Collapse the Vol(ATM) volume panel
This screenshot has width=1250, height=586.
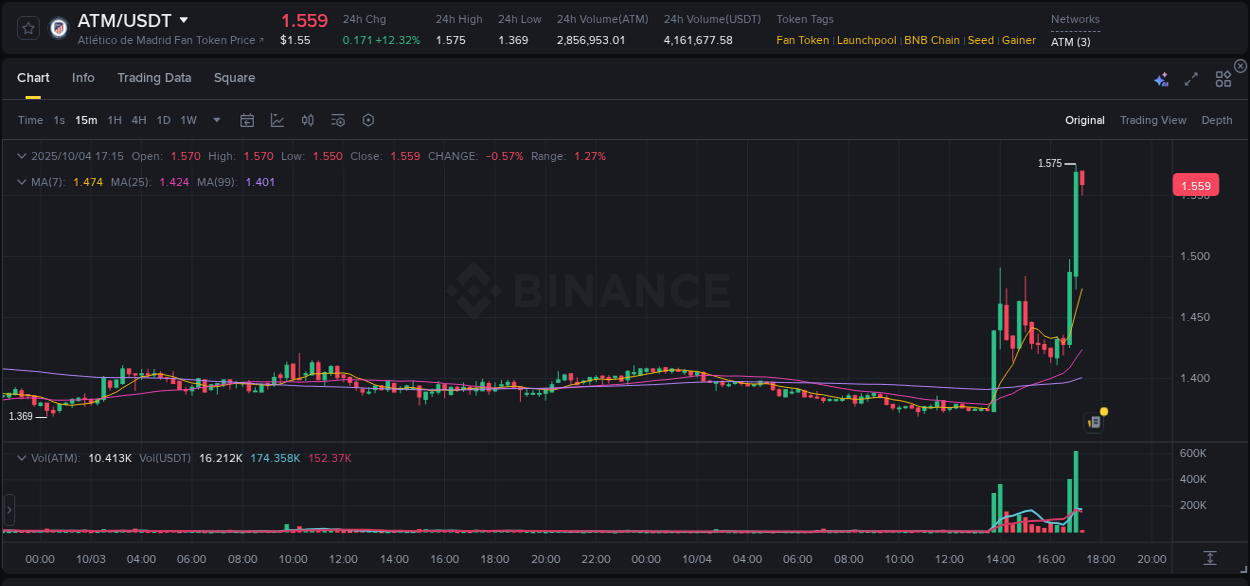21,457
